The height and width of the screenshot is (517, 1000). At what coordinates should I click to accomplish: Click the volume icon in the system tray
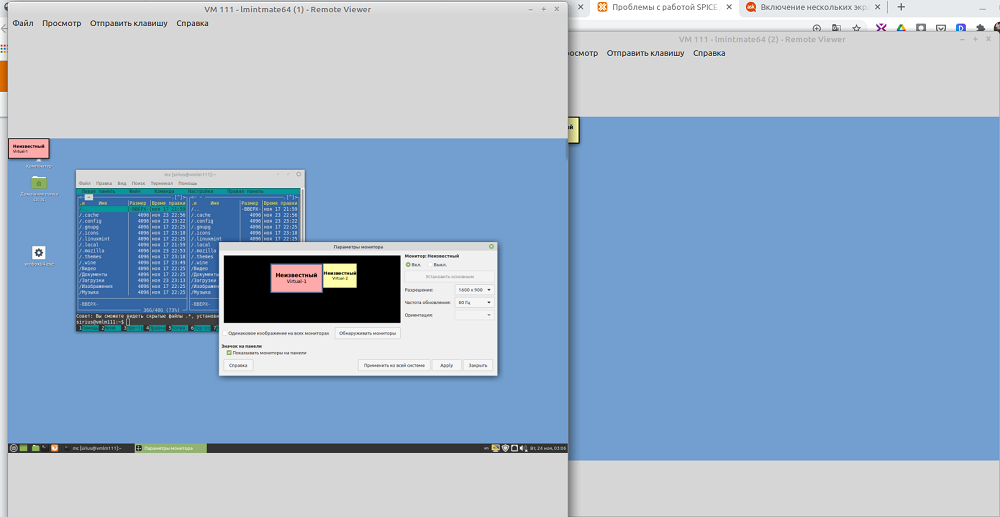pos(523,448)
